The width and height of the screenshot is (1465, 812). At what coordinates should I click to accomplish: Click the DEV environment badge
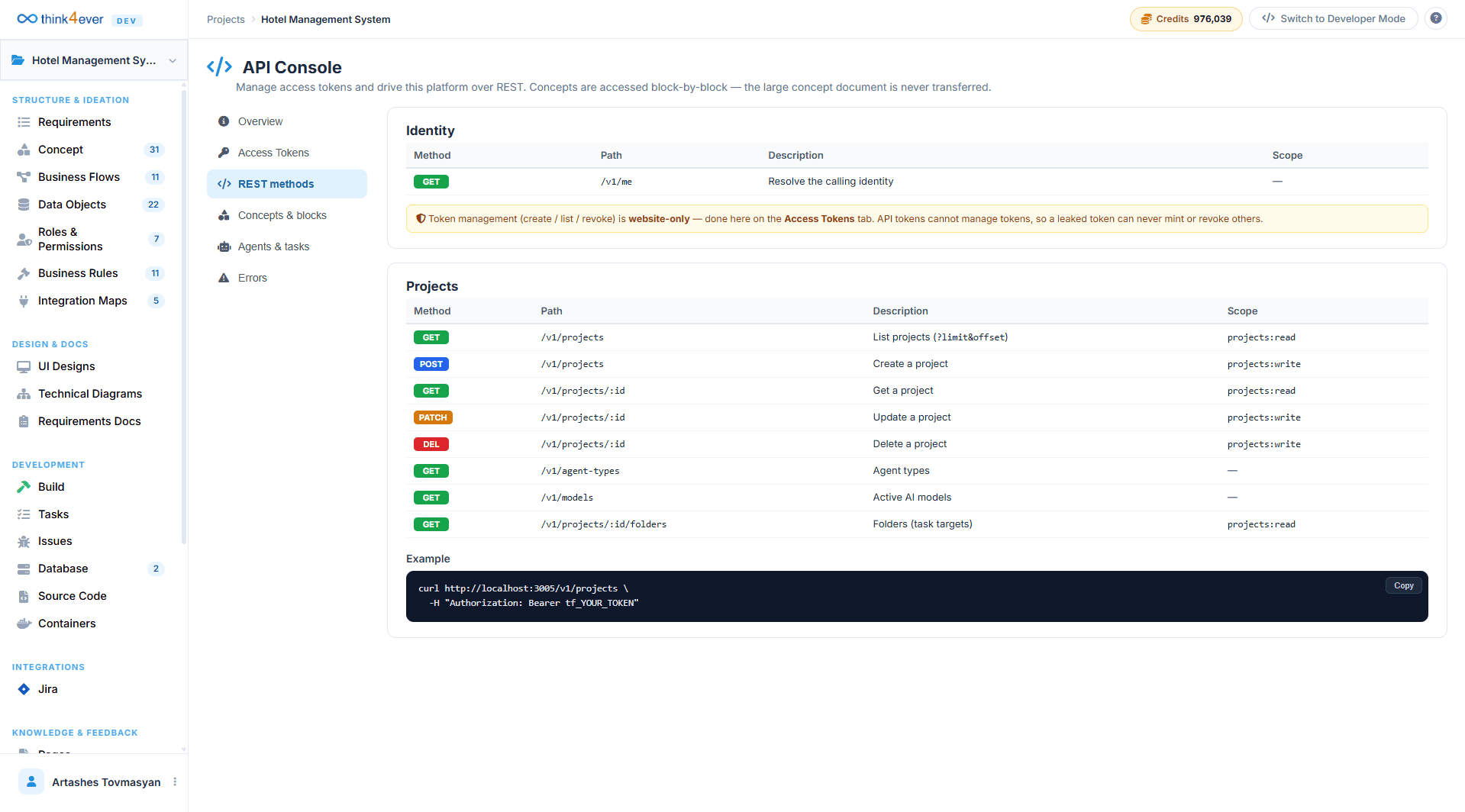127,21
